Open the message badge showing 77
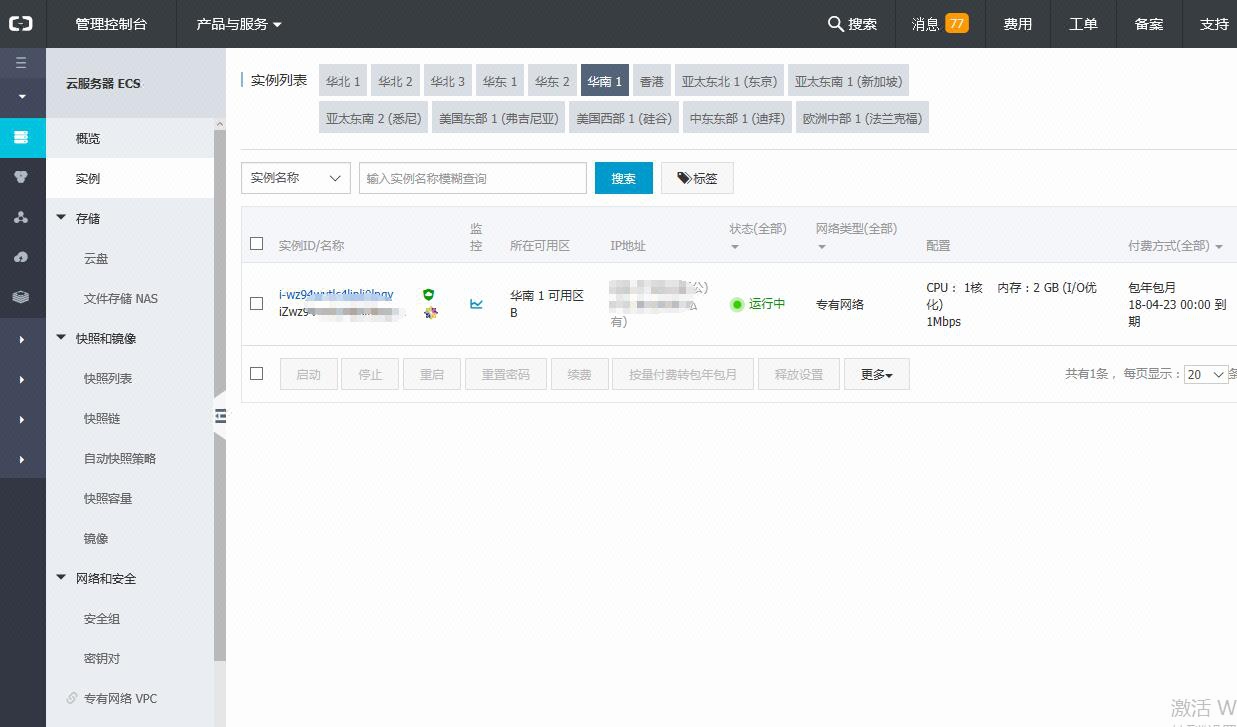This screenshot has height=727, width=1237. pyautogui.click(x=956, y=23)
